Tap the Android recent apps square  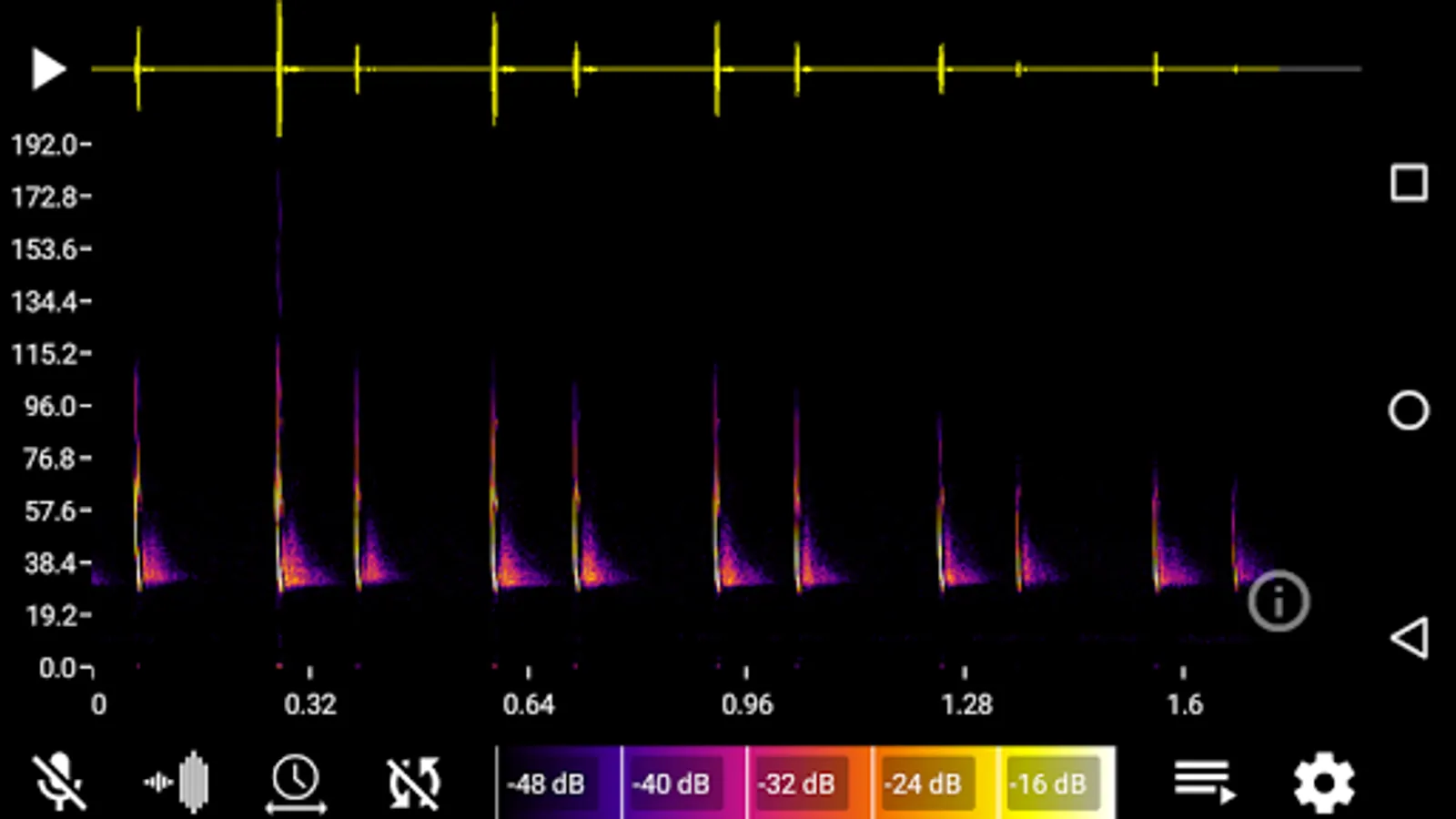coord(1409,183)
